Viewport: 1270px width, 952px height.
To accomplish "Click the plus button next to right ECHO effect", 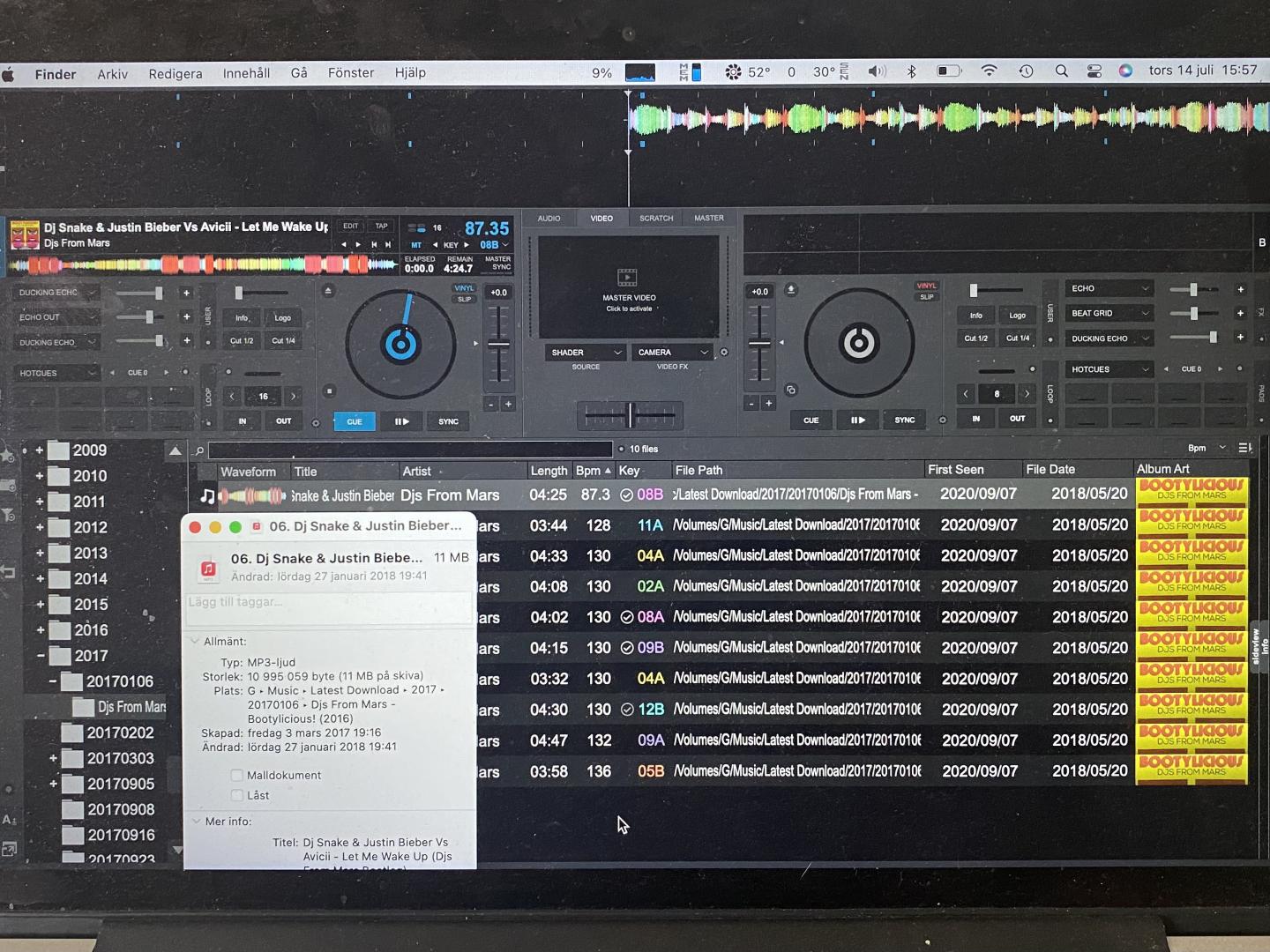I will [x=1241, y=289].
